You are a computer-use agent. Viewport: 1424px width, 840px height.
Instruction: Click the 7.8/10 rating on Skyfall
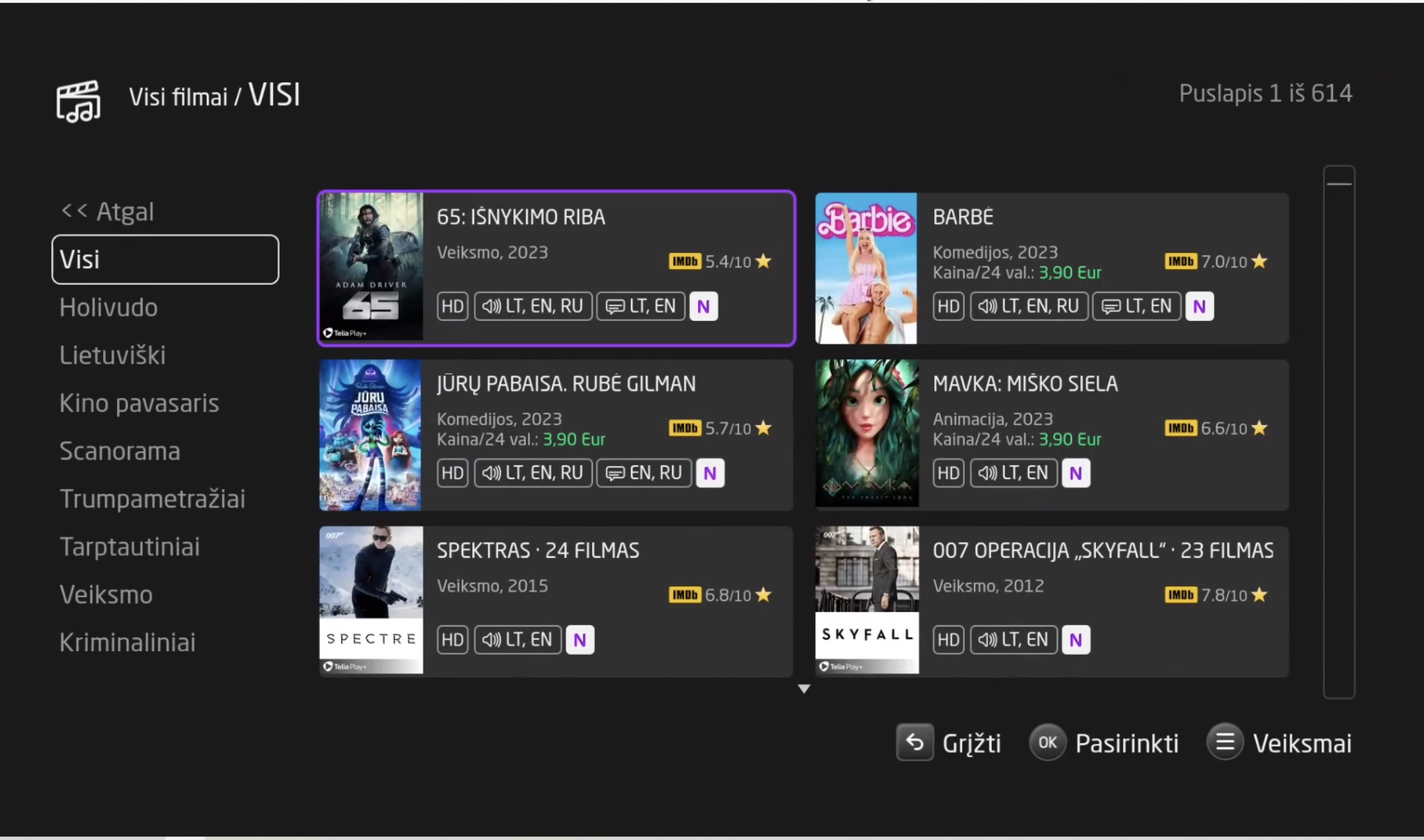[1224, 595]
